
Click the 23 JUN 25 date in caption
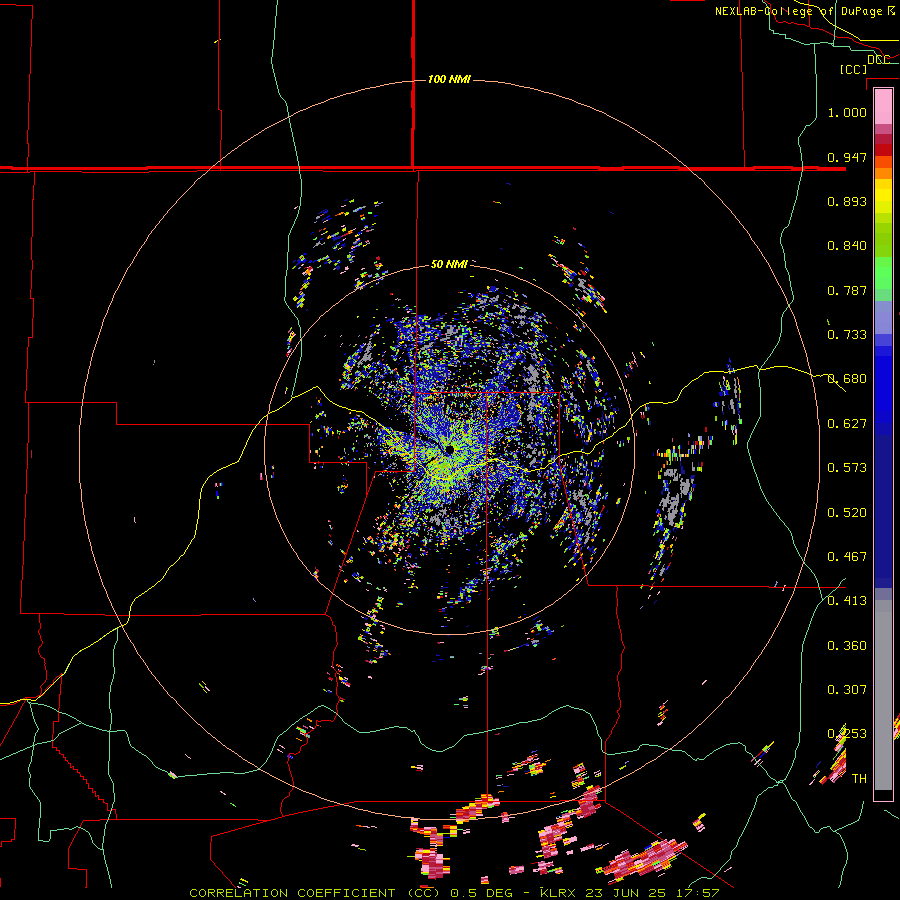point(626,893)
